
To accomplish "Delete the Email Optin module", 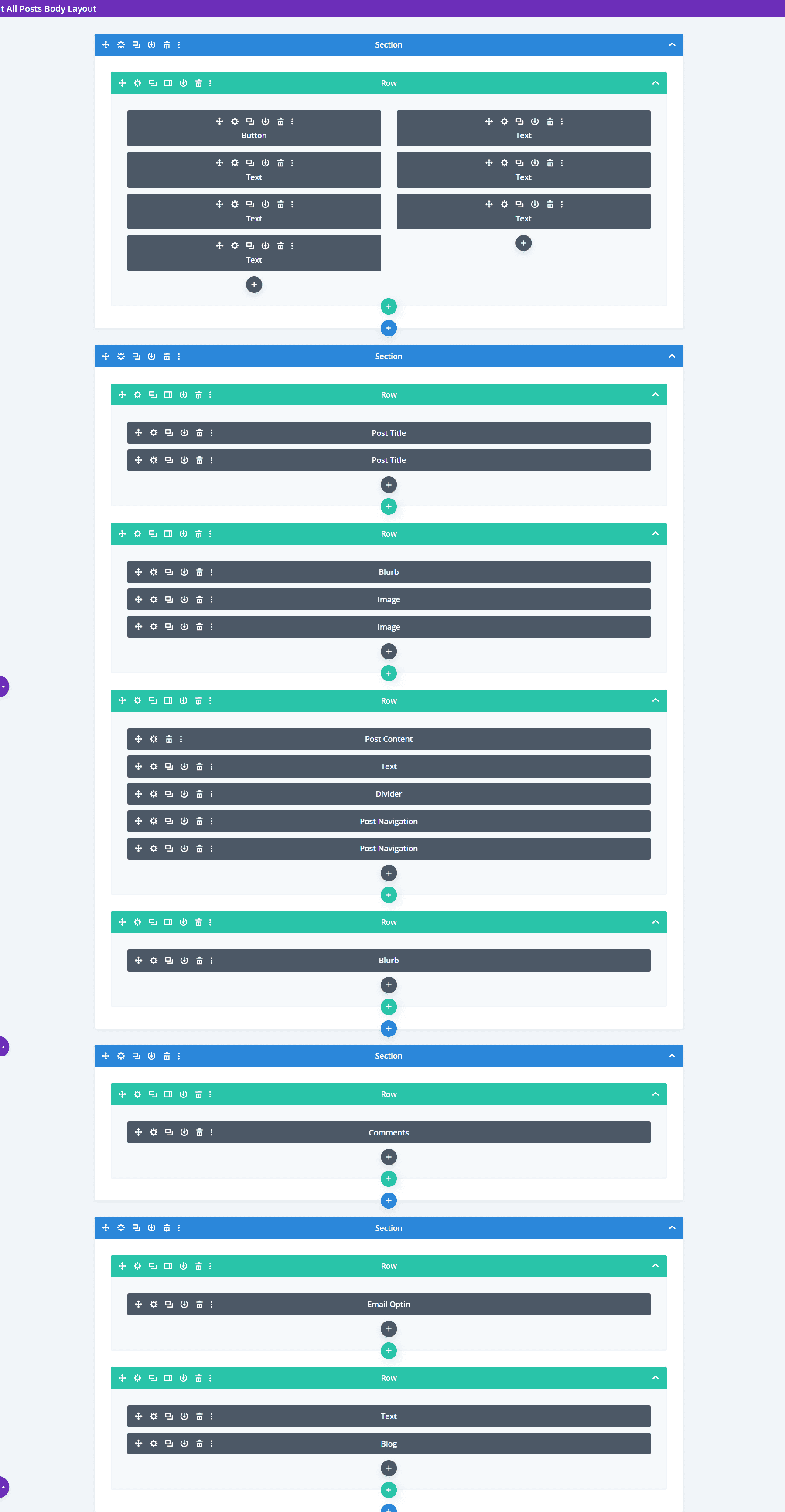I will (200, 1304).
